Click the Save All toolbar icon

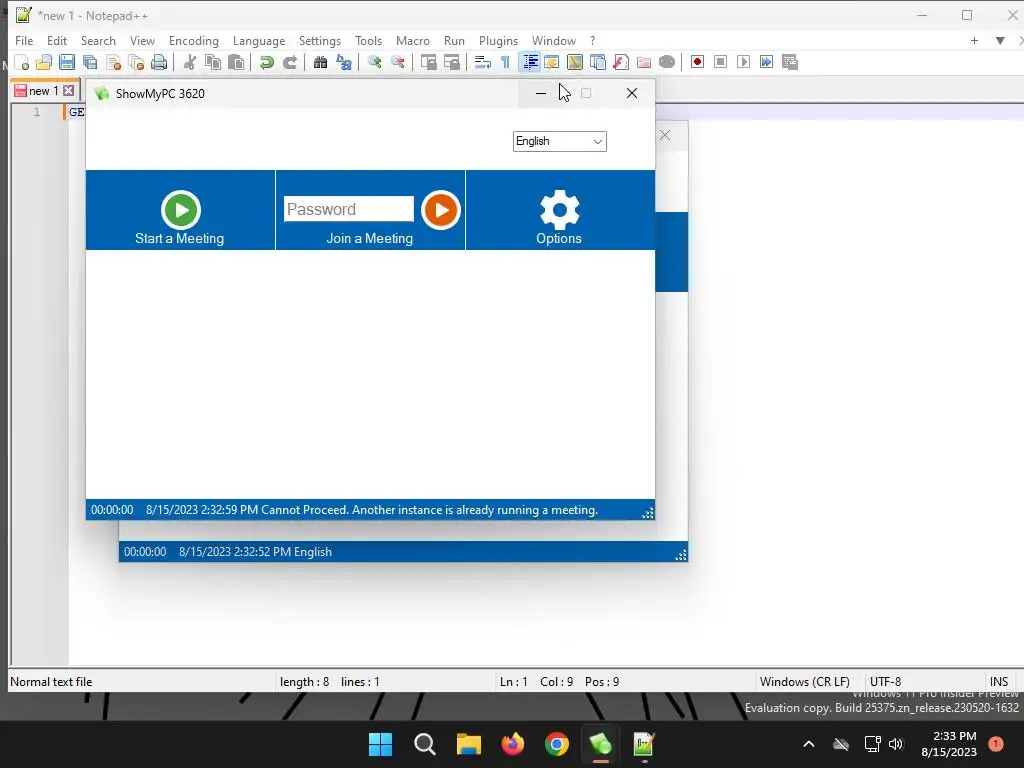90,63
